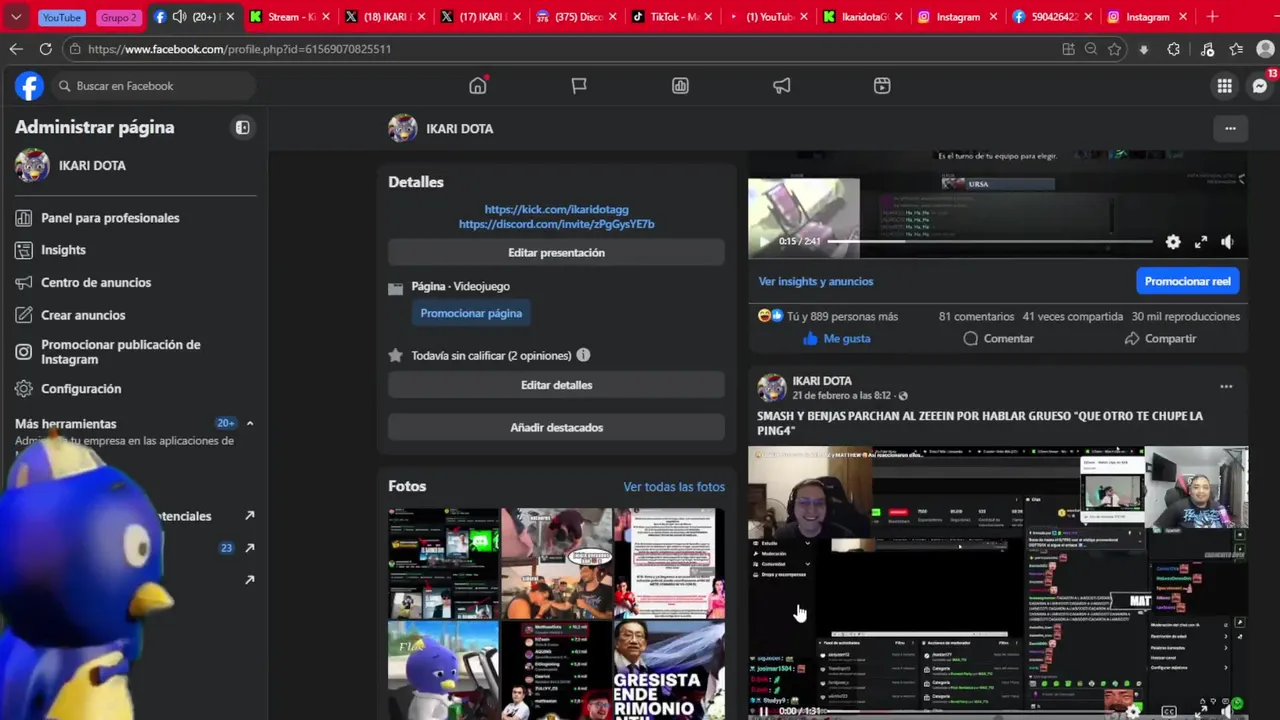The height and width of the screenshot is (720, 1280).
Task: Open the Grupo 2 tab group label
Action: point(119,18)
